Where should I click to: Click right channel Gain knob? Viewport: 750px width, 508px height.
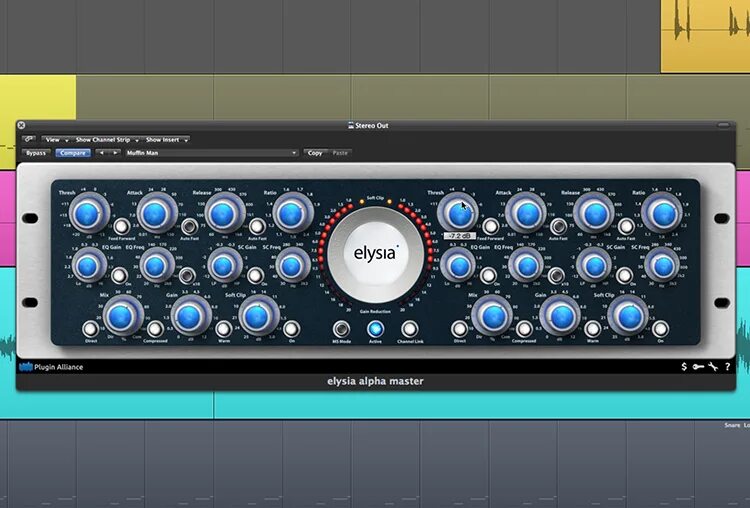click(561, 316)
